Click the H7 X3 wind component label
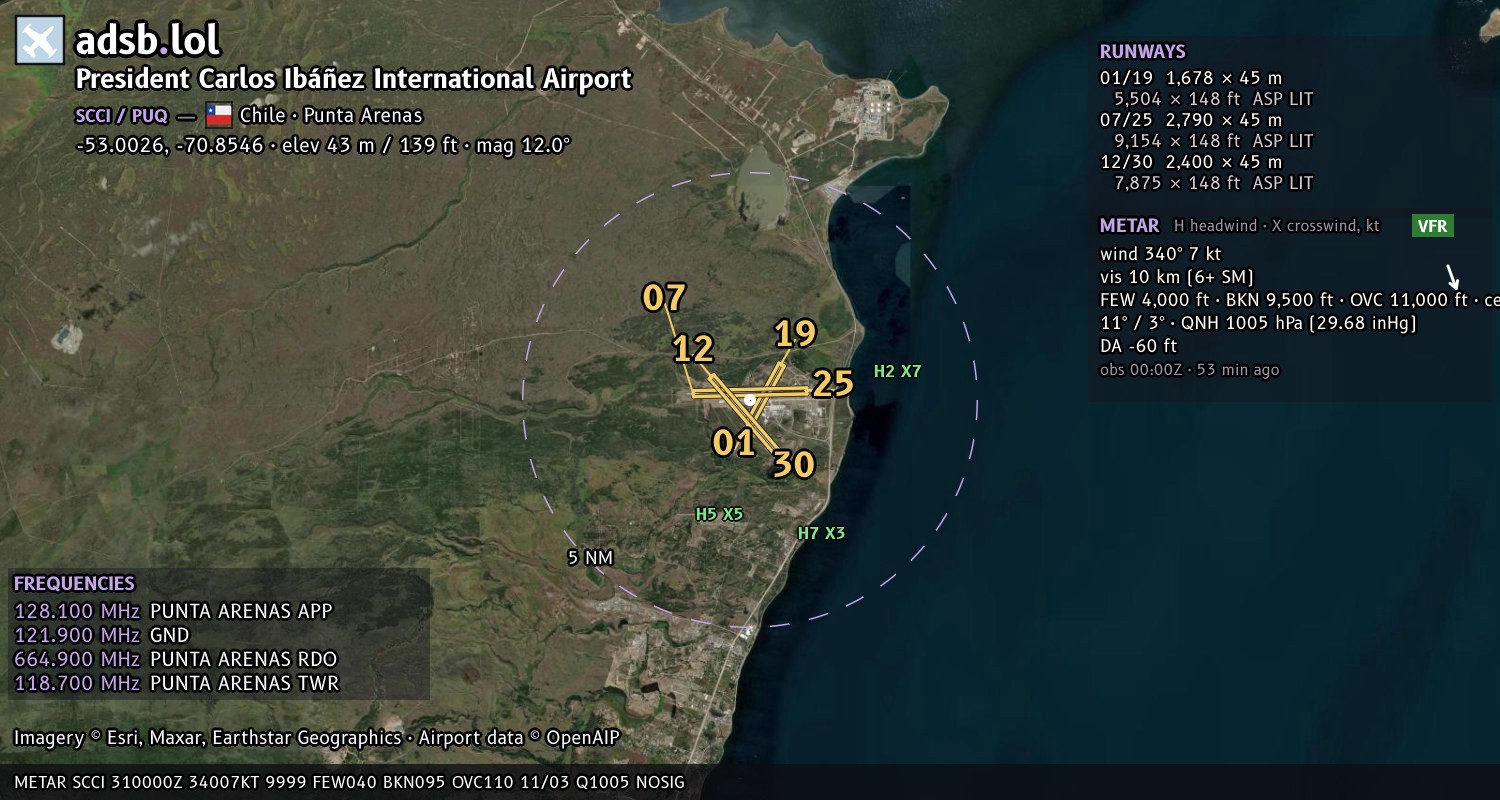This screenshot has height=800, width=1500. tap(821, 533)
